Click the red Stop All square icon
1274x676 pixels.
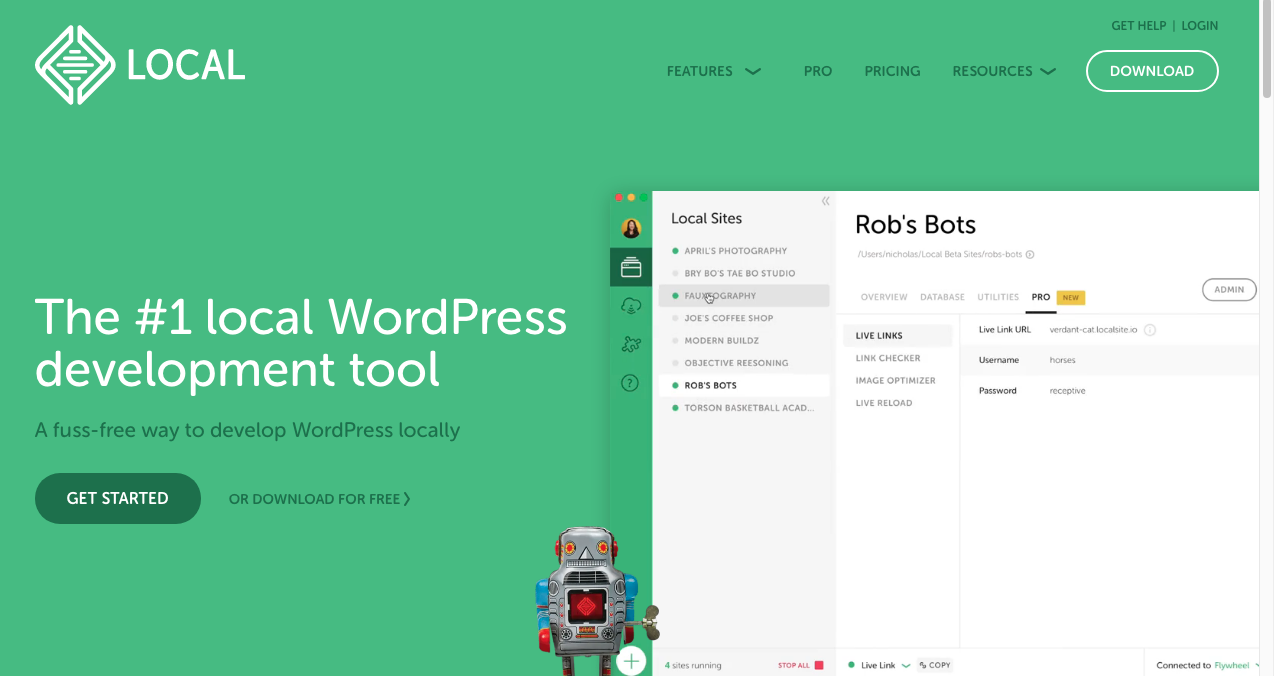(819, 665)
